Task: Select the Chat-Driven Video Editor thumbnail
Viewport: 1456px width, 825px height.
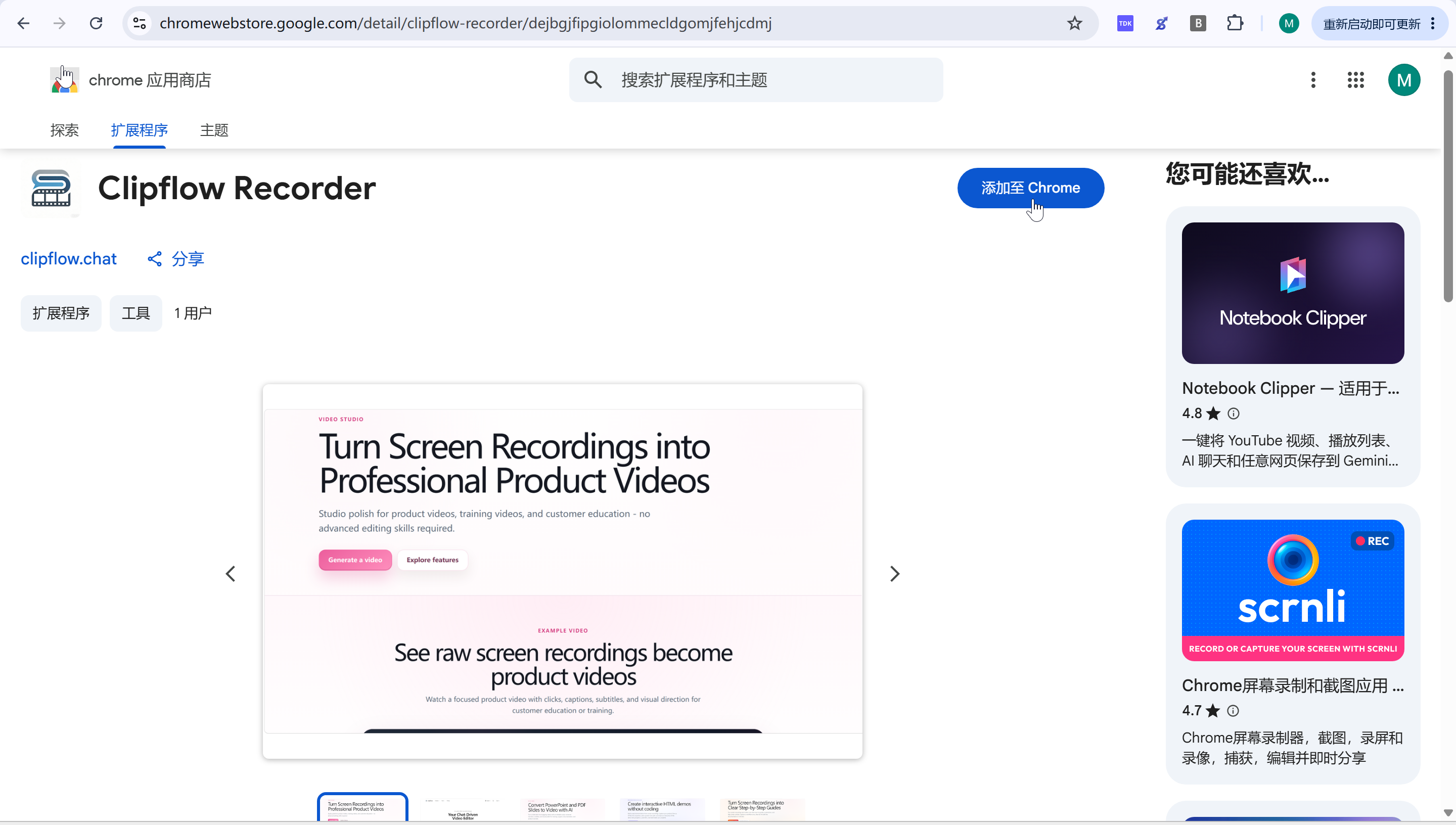Action: click(x=463, y=808)
